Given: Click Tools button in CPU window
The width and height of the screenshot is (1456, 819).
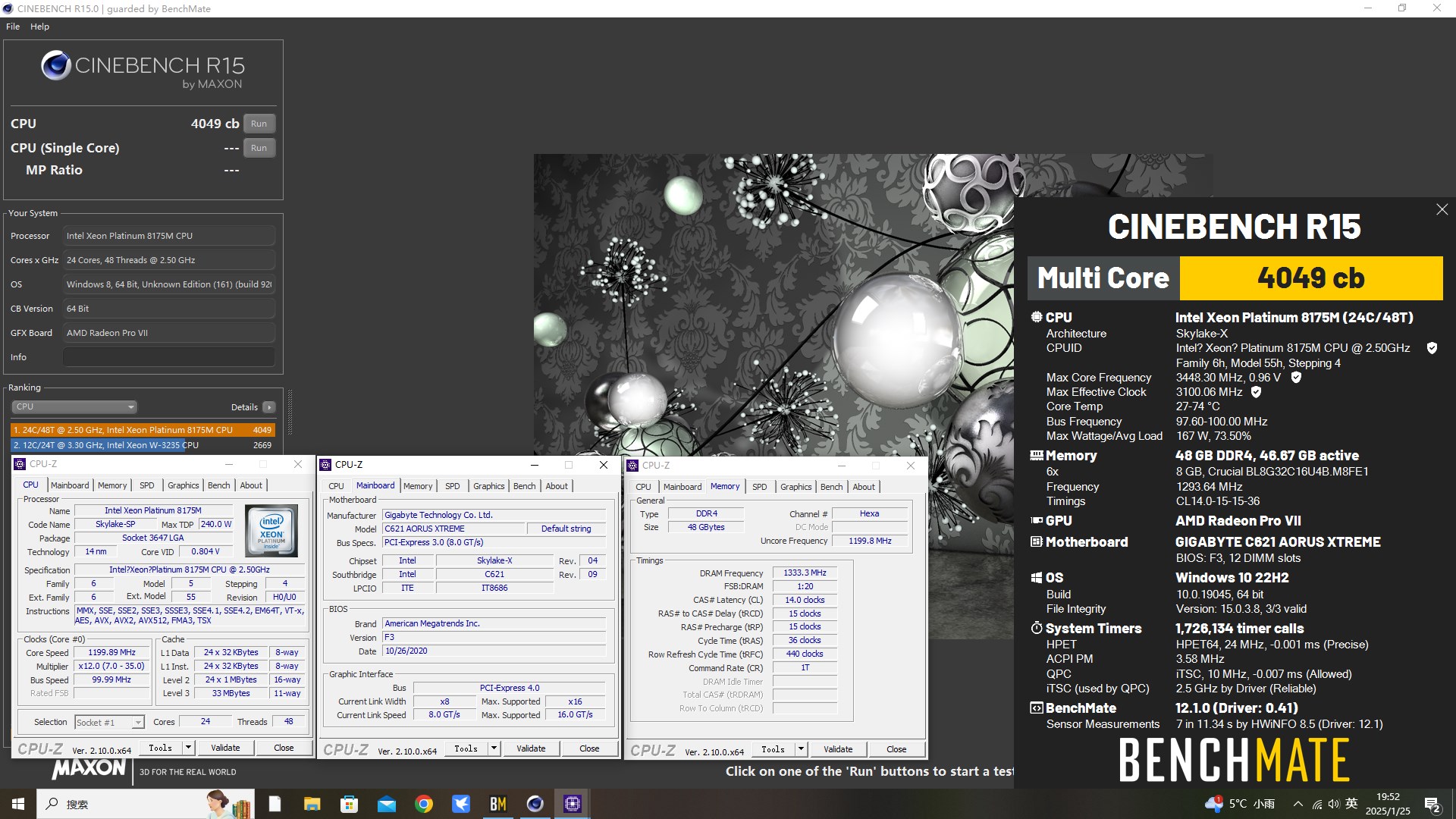Looking at the screenshot, I should pyautogui.click(x=160, y=748).
